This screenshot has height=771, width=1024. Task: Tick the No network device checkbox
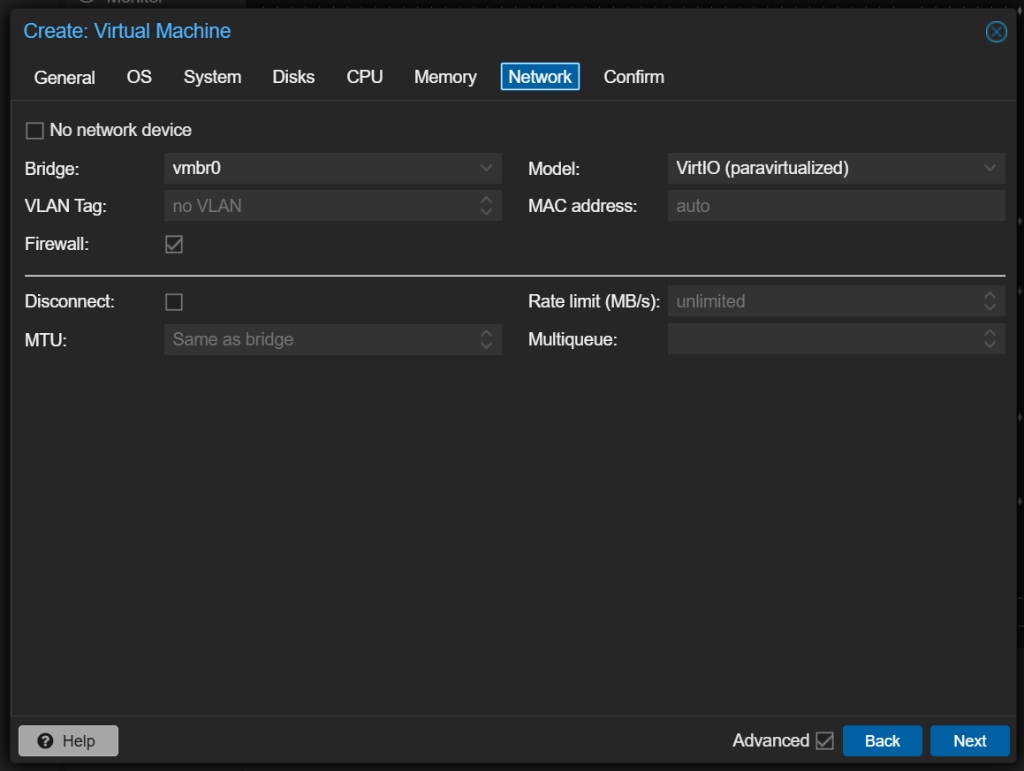[x=35, y=131]
